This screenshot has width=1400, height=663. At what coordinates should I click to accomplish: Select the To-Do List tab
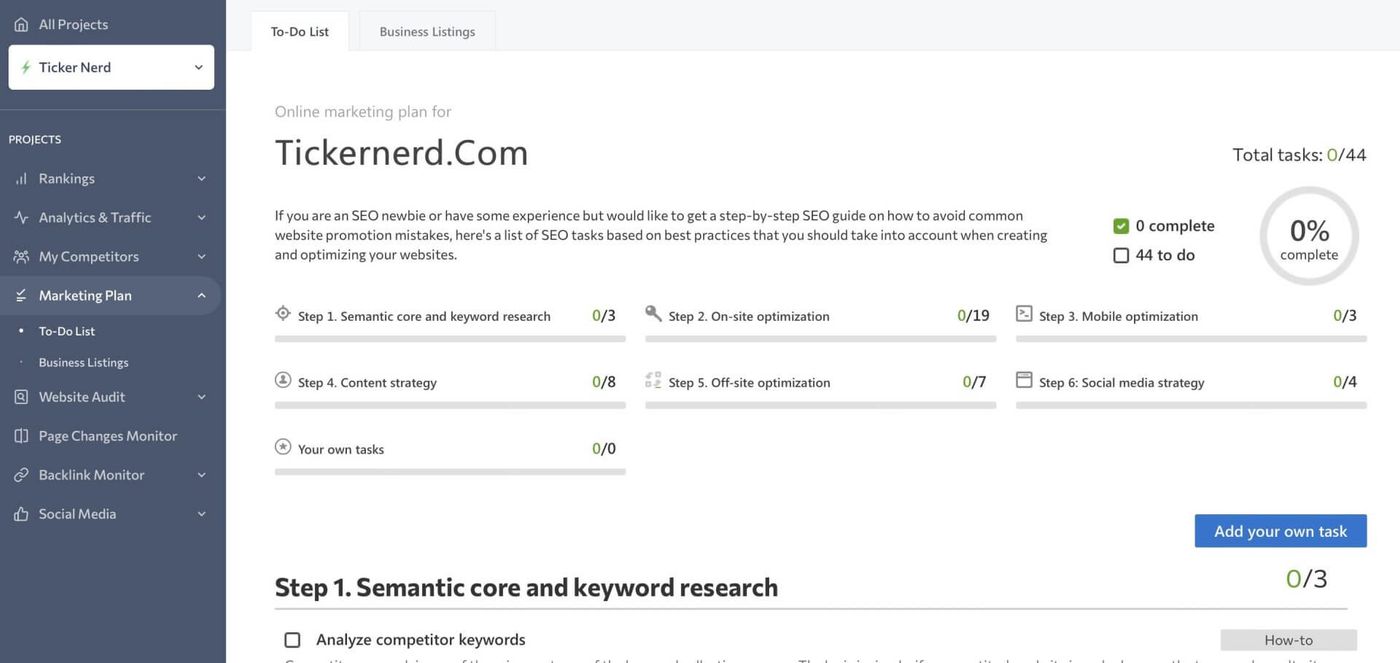300,31
